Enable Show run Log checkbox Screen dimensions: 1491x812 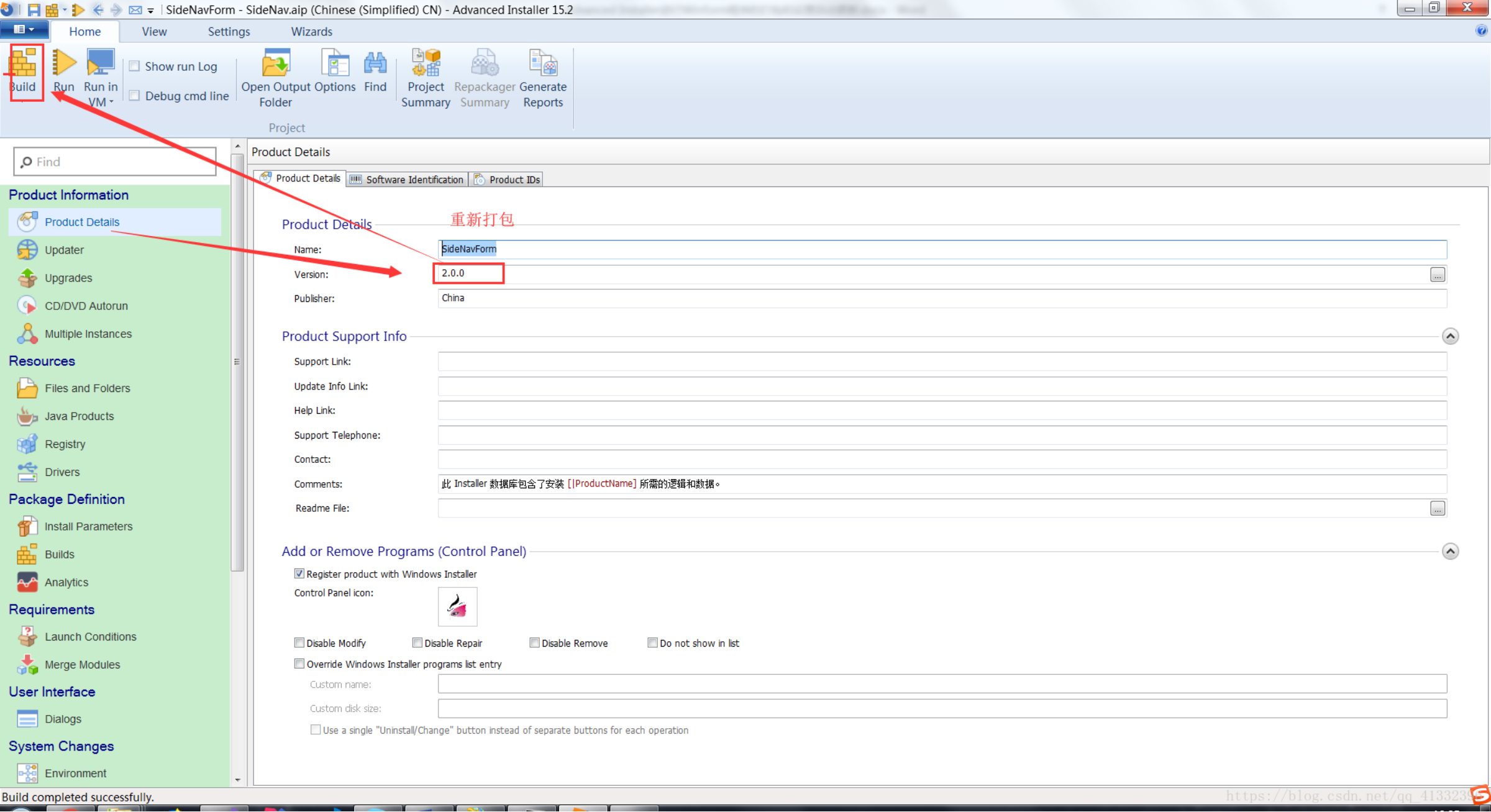pyautogui.click(x=134, y=66)
